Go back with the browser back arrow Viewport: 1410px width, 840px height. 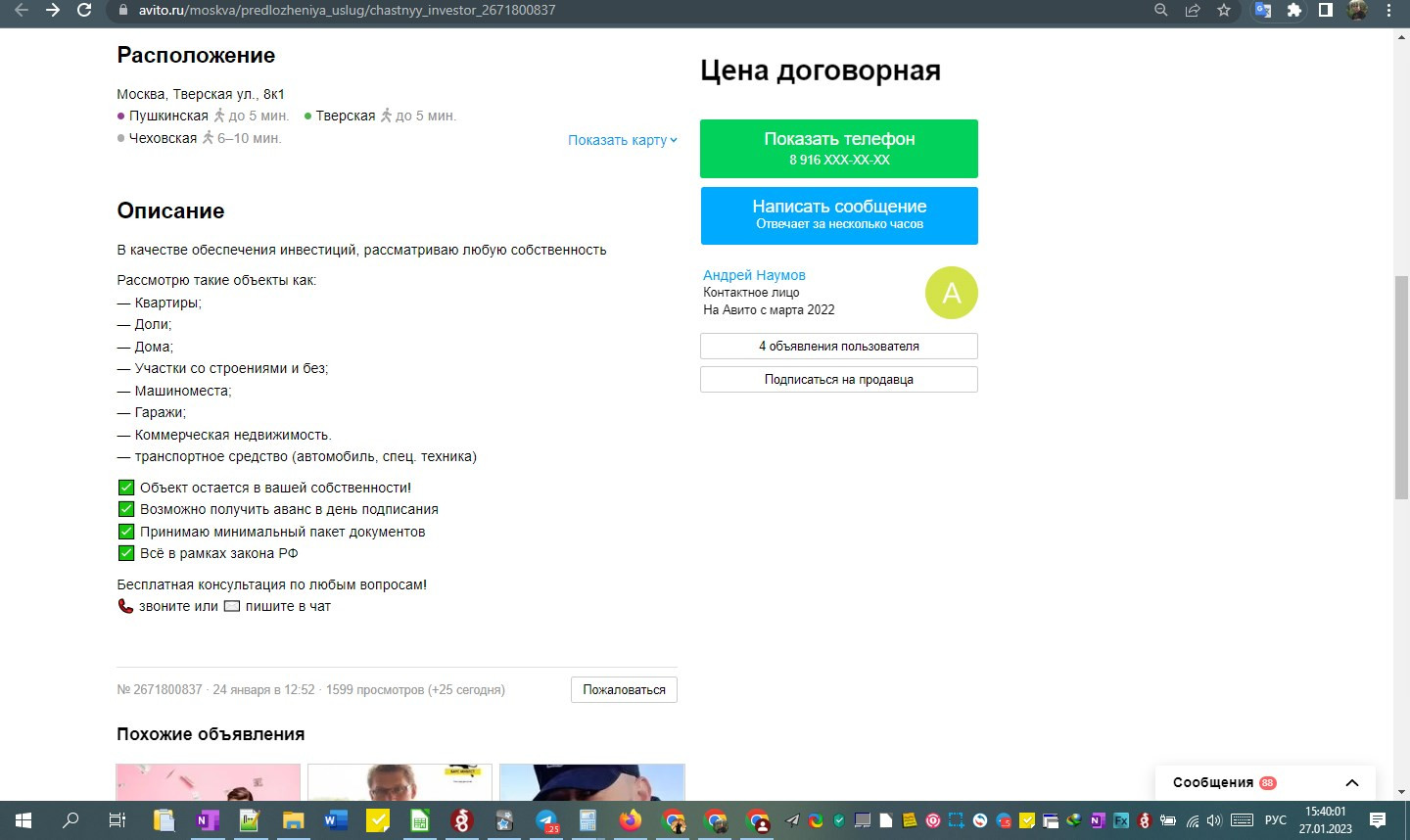22,10
